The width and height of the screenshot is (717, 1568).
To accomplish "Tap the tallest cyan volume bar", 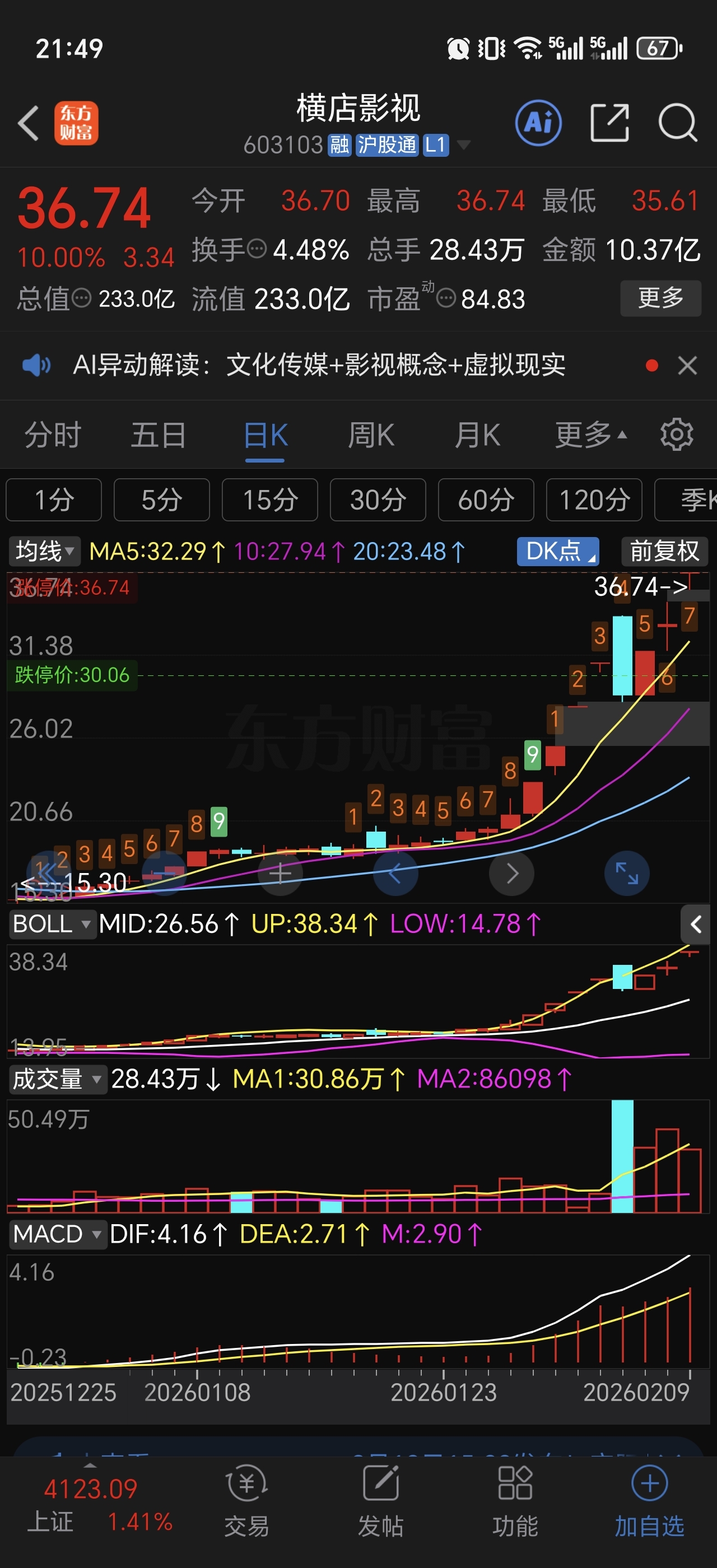I will (x=622, y=1156).
